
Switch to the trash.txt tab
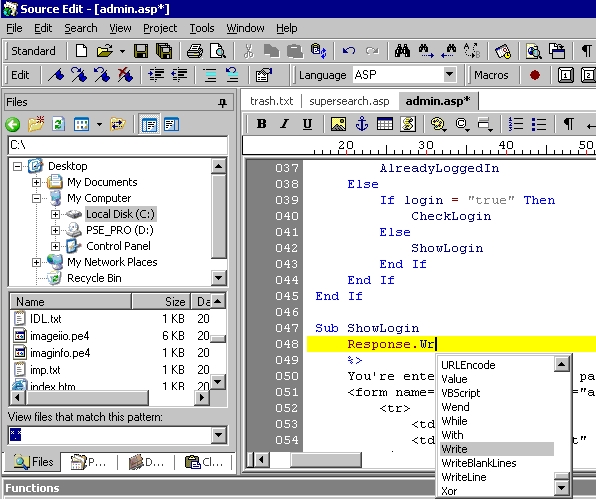point(271,101)
